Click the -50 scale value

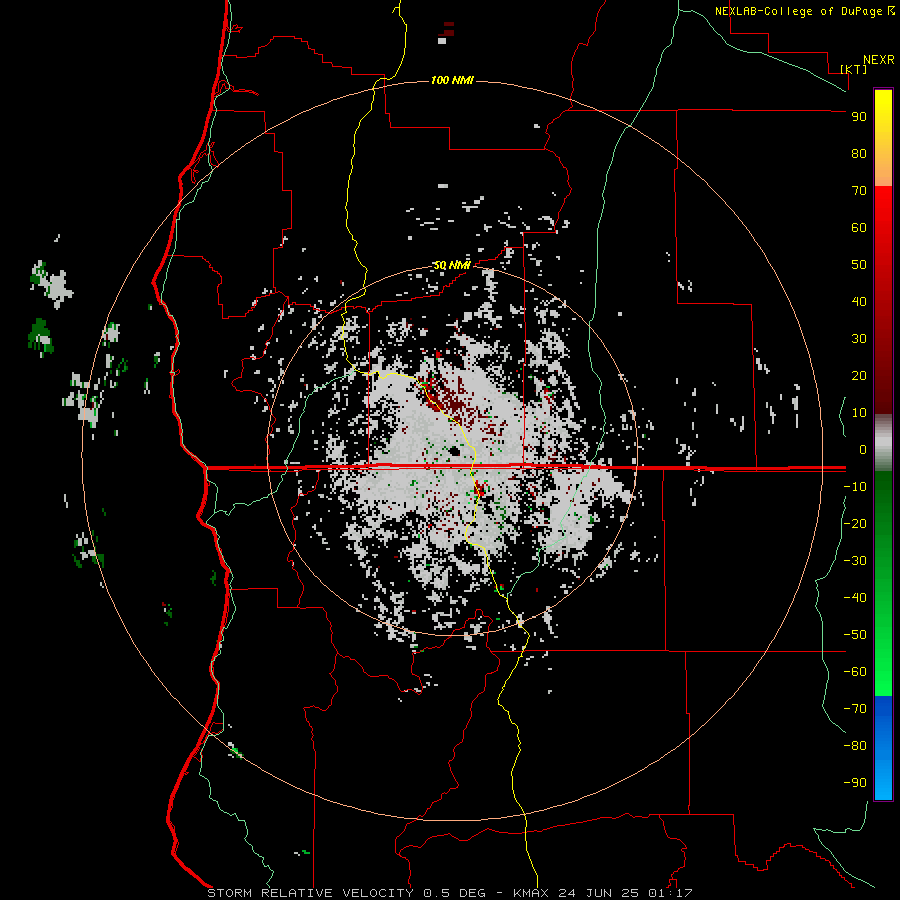point(855,635)
